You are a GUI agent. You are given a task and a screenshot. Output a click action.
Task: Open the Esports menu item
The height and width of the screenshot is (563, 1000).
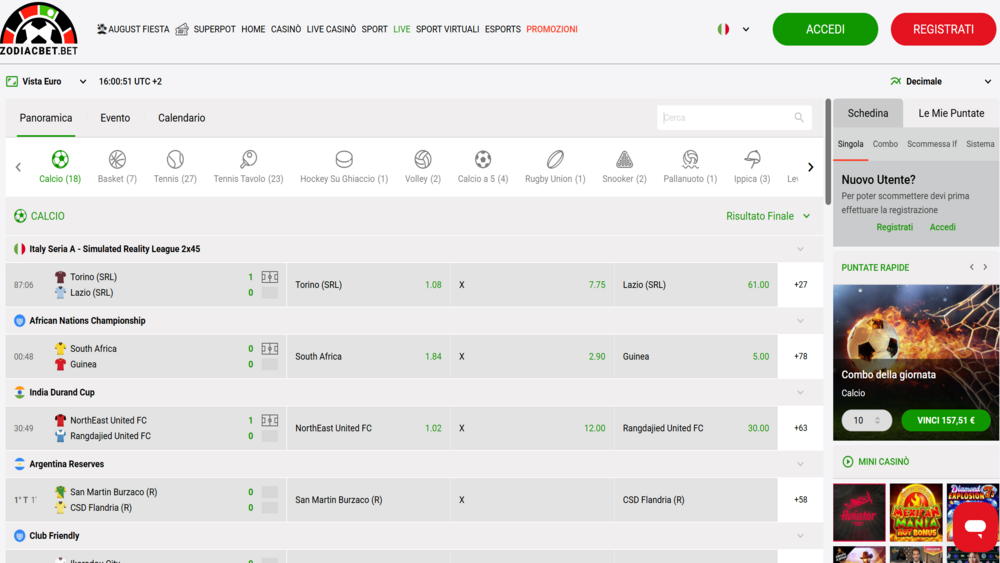tap(503, 29)
